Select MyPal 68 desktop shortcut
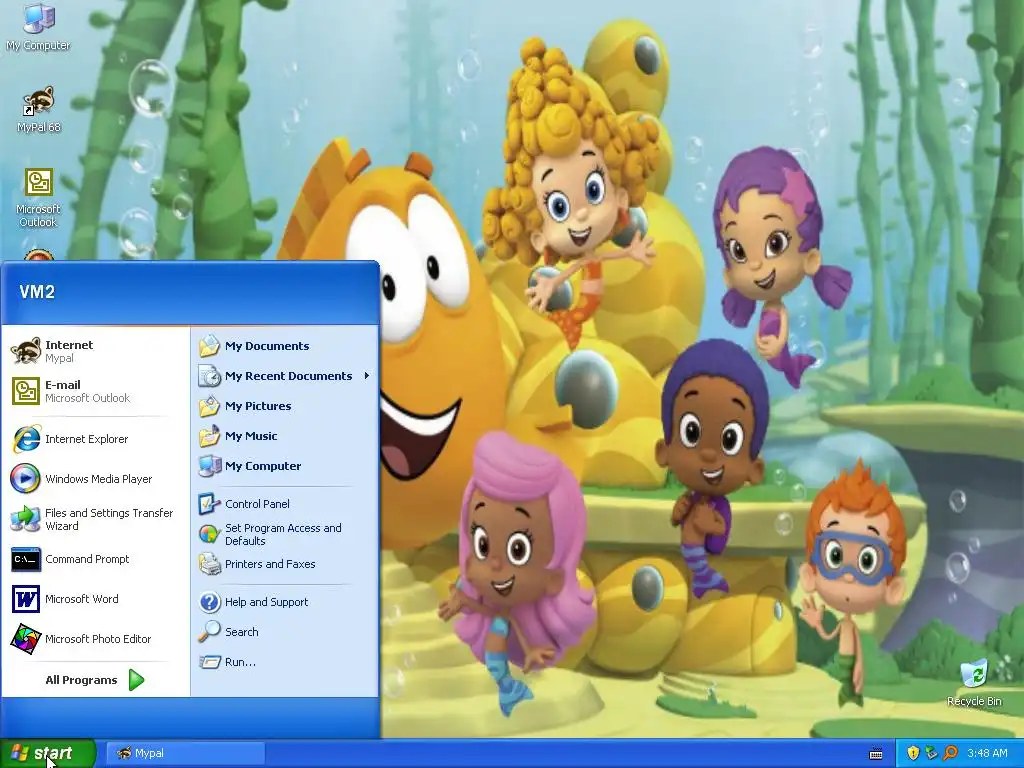The height and width of the screenshot is (768, 1024). pyautogui.click(x=38, y=108)
